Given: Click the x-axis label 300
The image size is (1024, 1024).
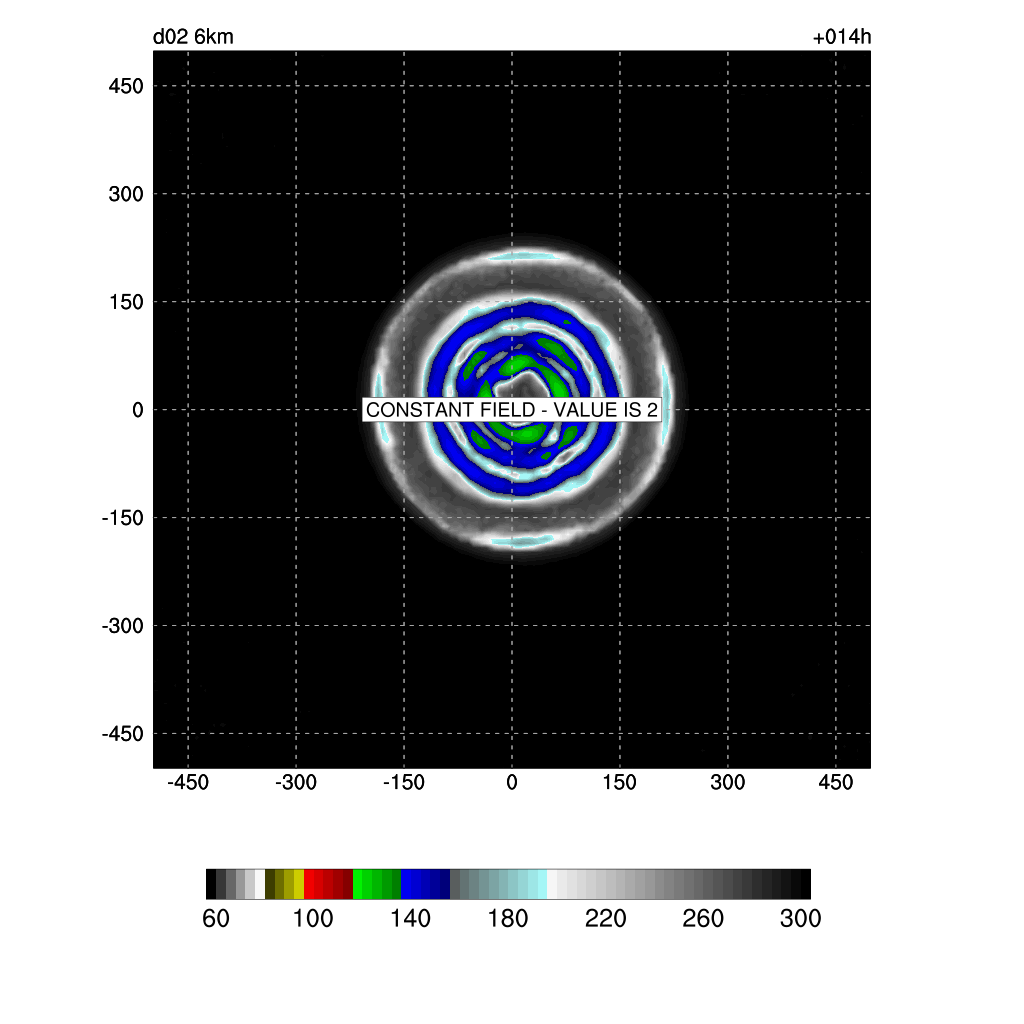Looking at the screenshot, I should [728, 782].
